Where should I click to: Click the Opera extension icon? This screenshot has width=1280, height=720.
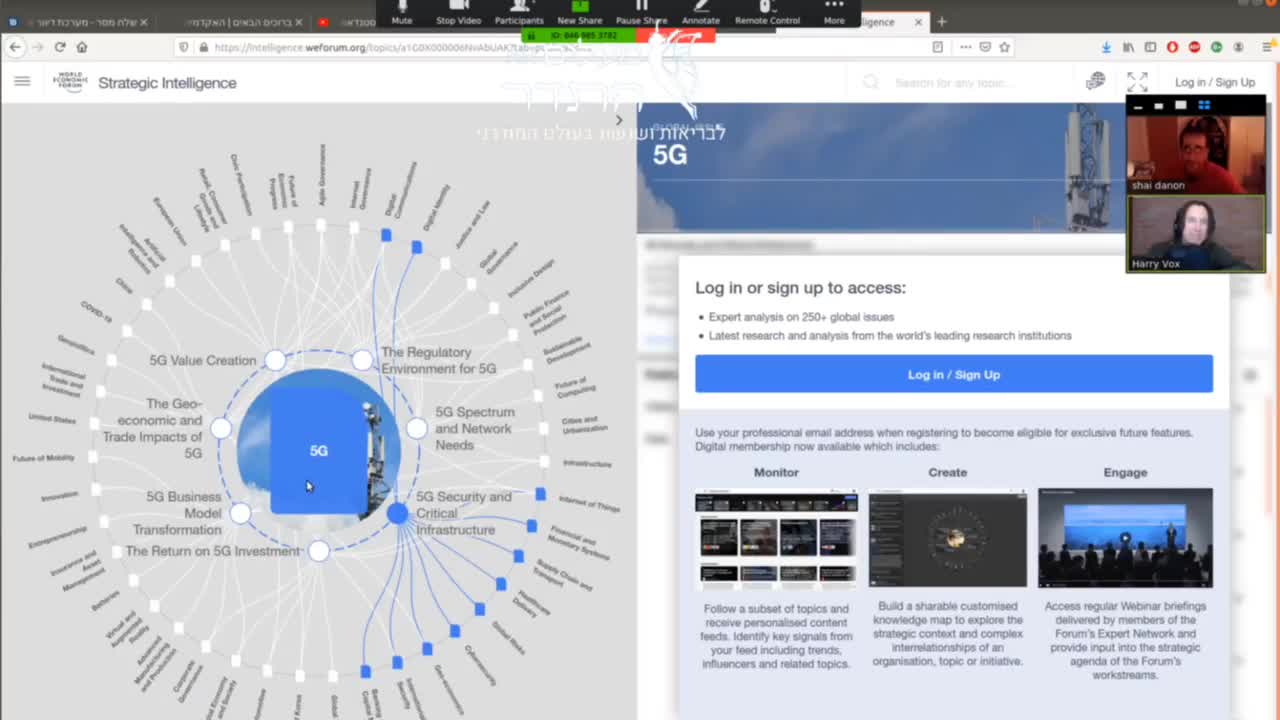click(x=1172, y=47)
